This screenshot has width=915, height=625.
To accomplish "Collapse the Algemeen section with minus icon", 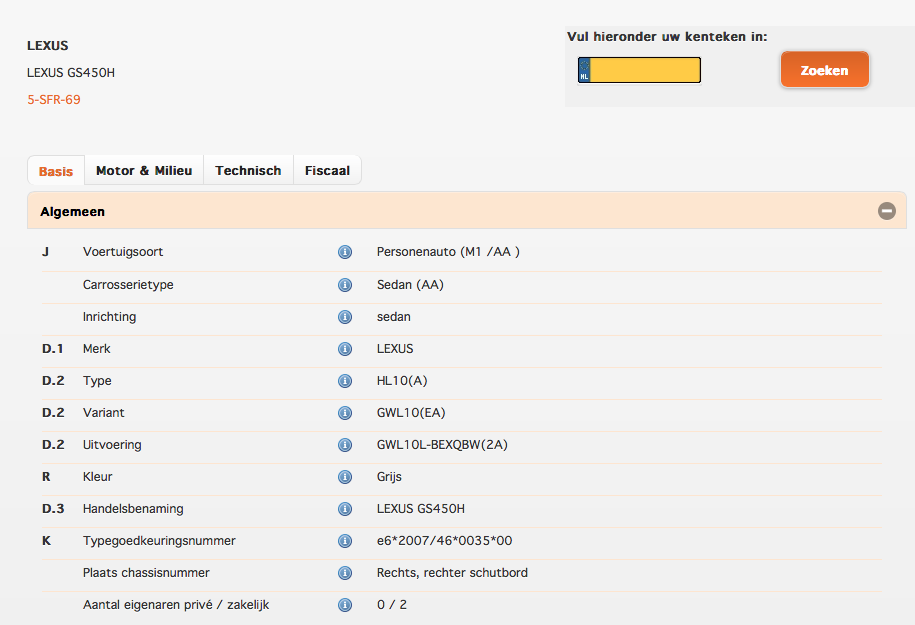I will pyautogui.click(x=886, y=211).
